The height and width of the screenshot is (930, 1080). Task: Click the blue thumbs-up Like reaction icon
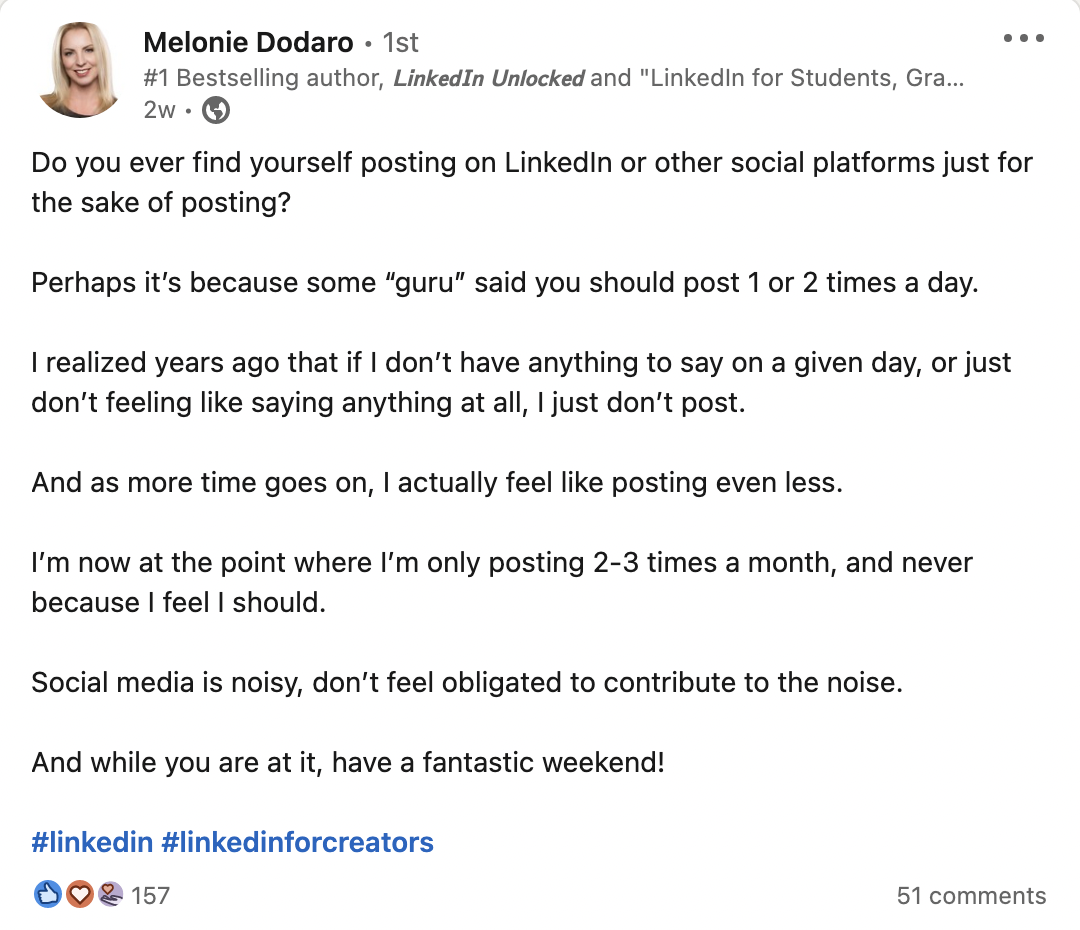coord(47,894)
